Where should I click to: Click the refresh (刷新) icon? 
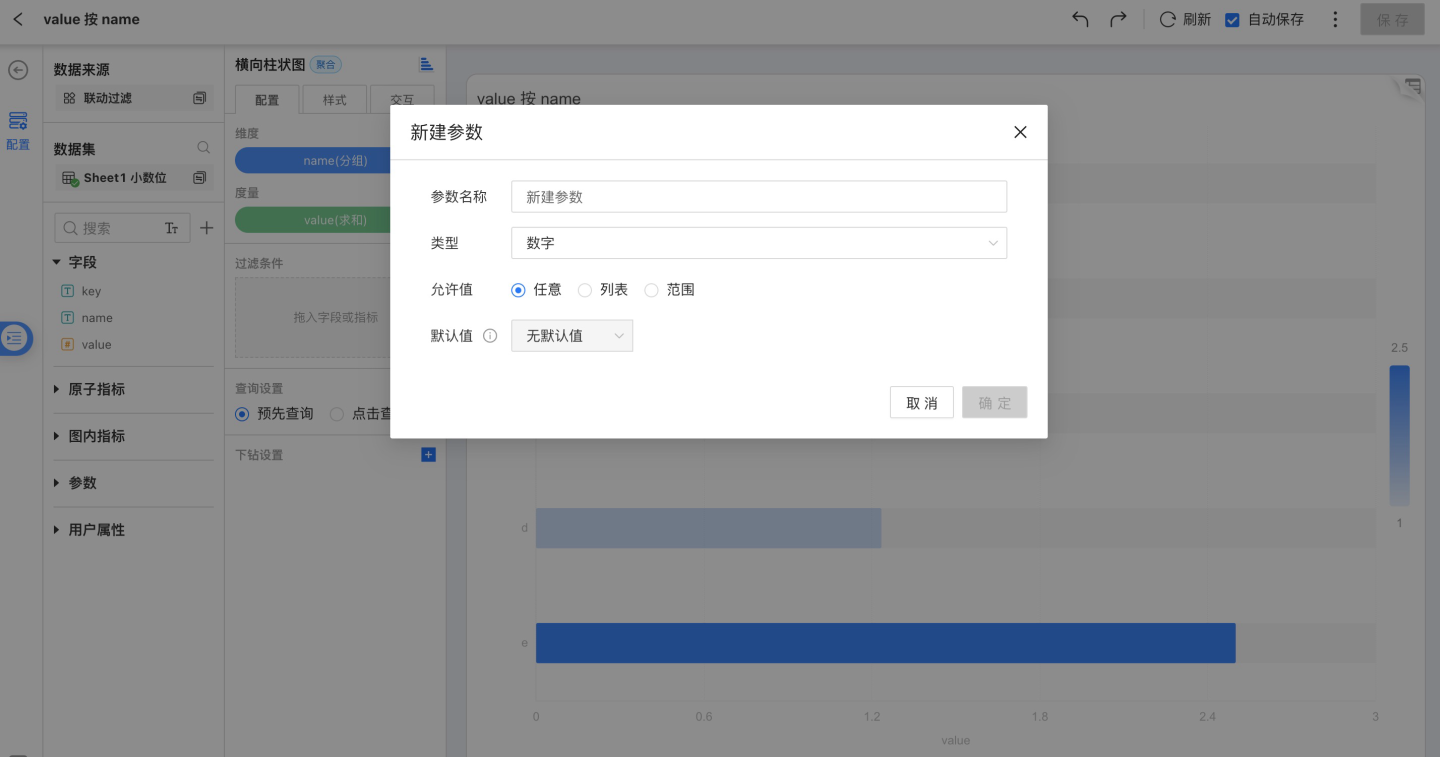(x=1167, y=19)
